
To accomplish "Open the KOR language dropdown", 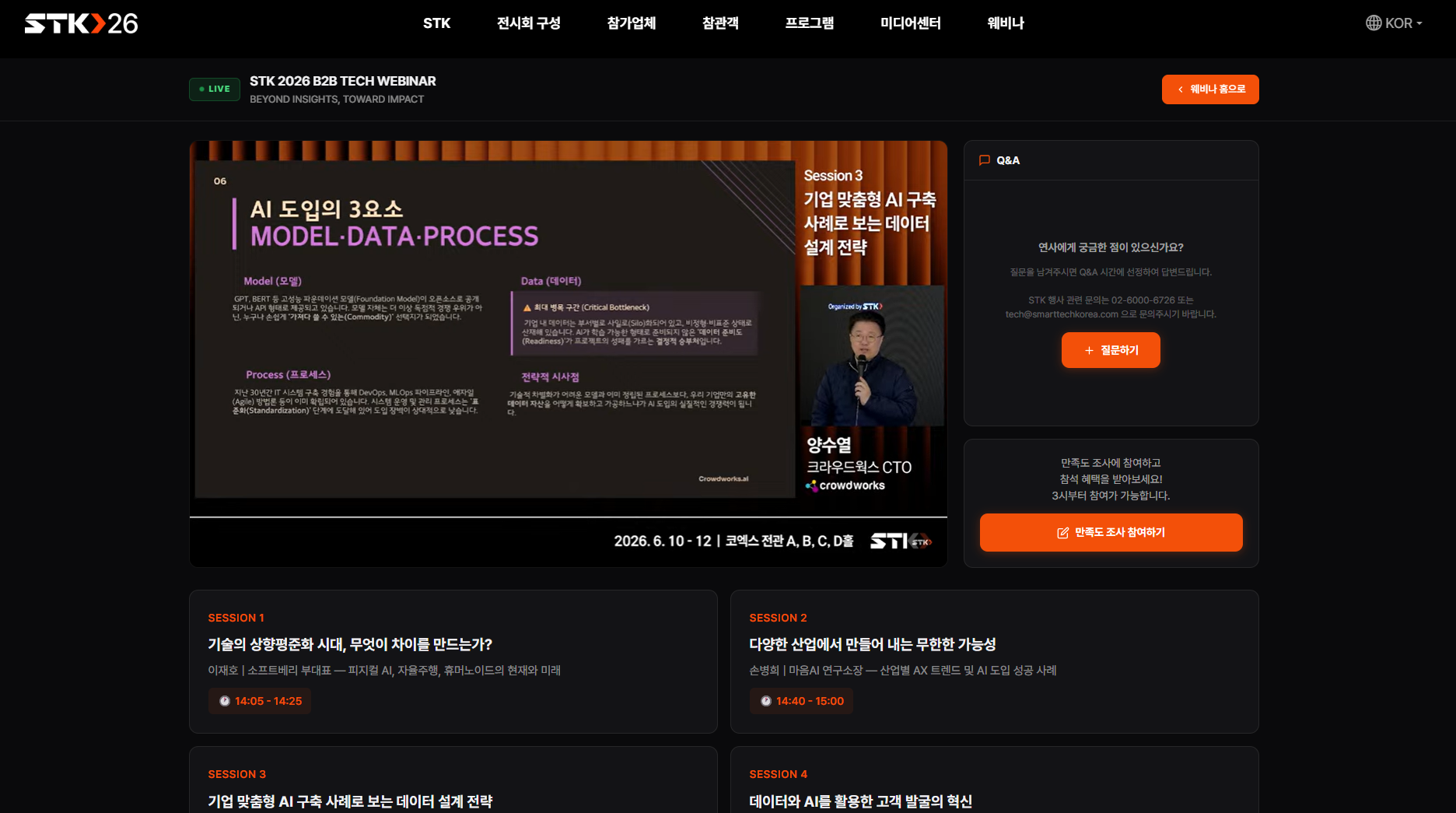I will tap(1395, 23).
